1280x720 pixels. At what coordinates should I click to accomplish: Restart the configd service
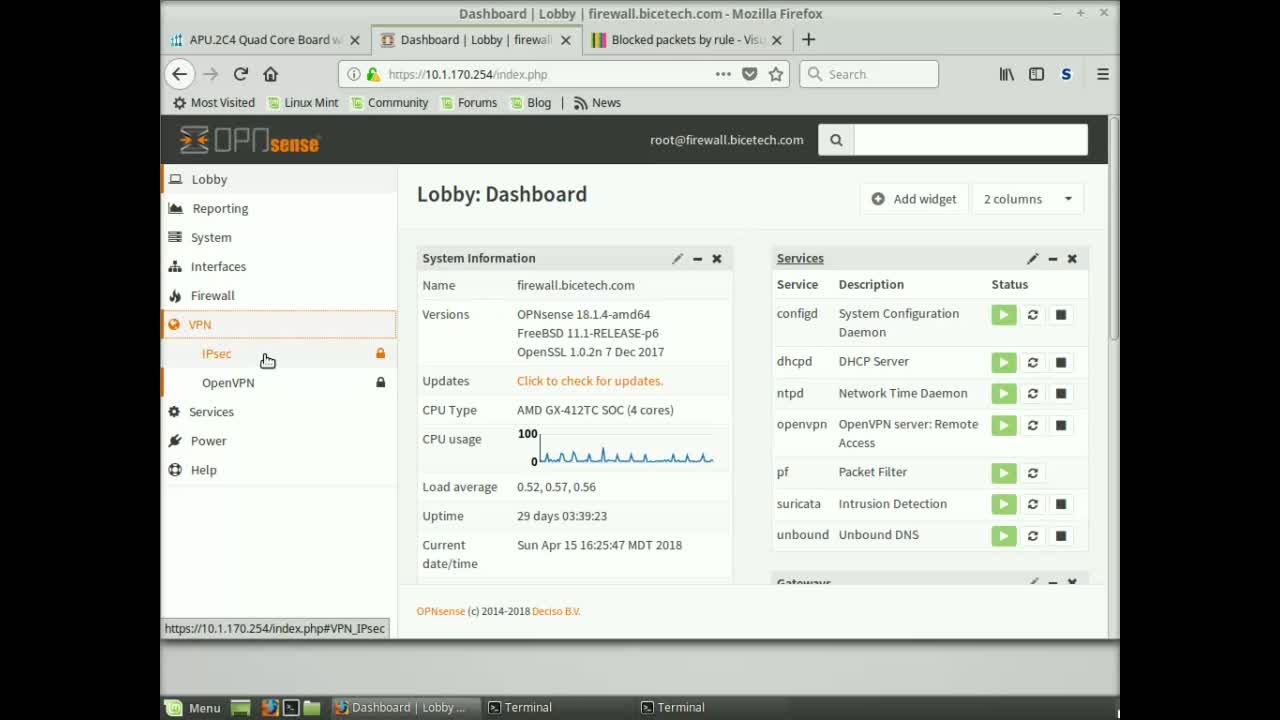pos(1033,315)
